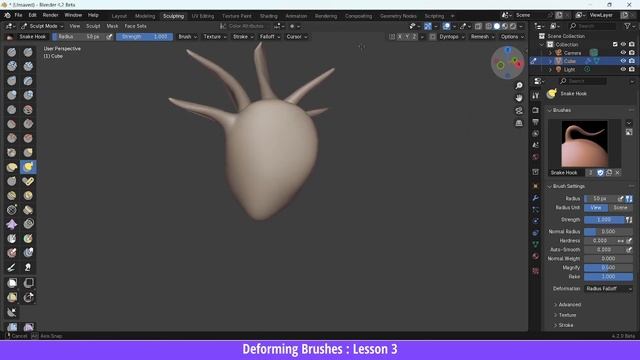Viewport: 640px width, 360px height.
Task: Click the Strength slider in tool header
Action: point(144,37)
